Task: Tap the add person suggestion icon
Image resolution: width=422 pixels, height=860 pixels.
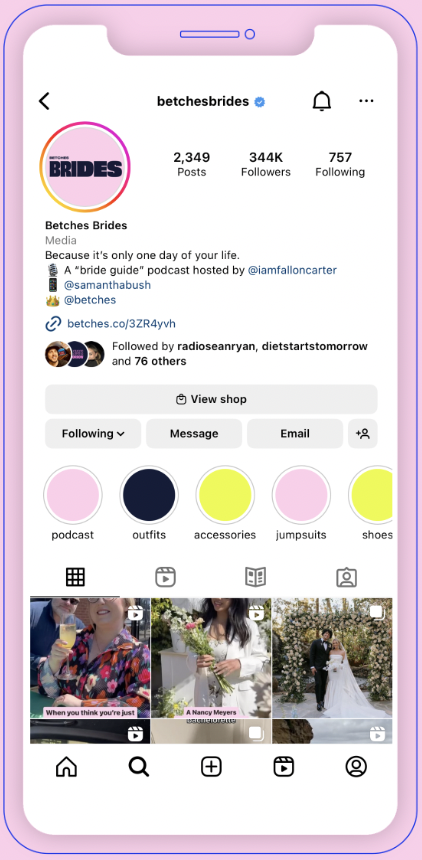Action: point(363,433)
